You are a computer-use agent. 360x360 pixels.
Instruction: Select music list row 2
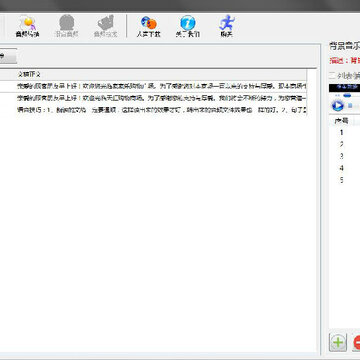pos(345,144)
